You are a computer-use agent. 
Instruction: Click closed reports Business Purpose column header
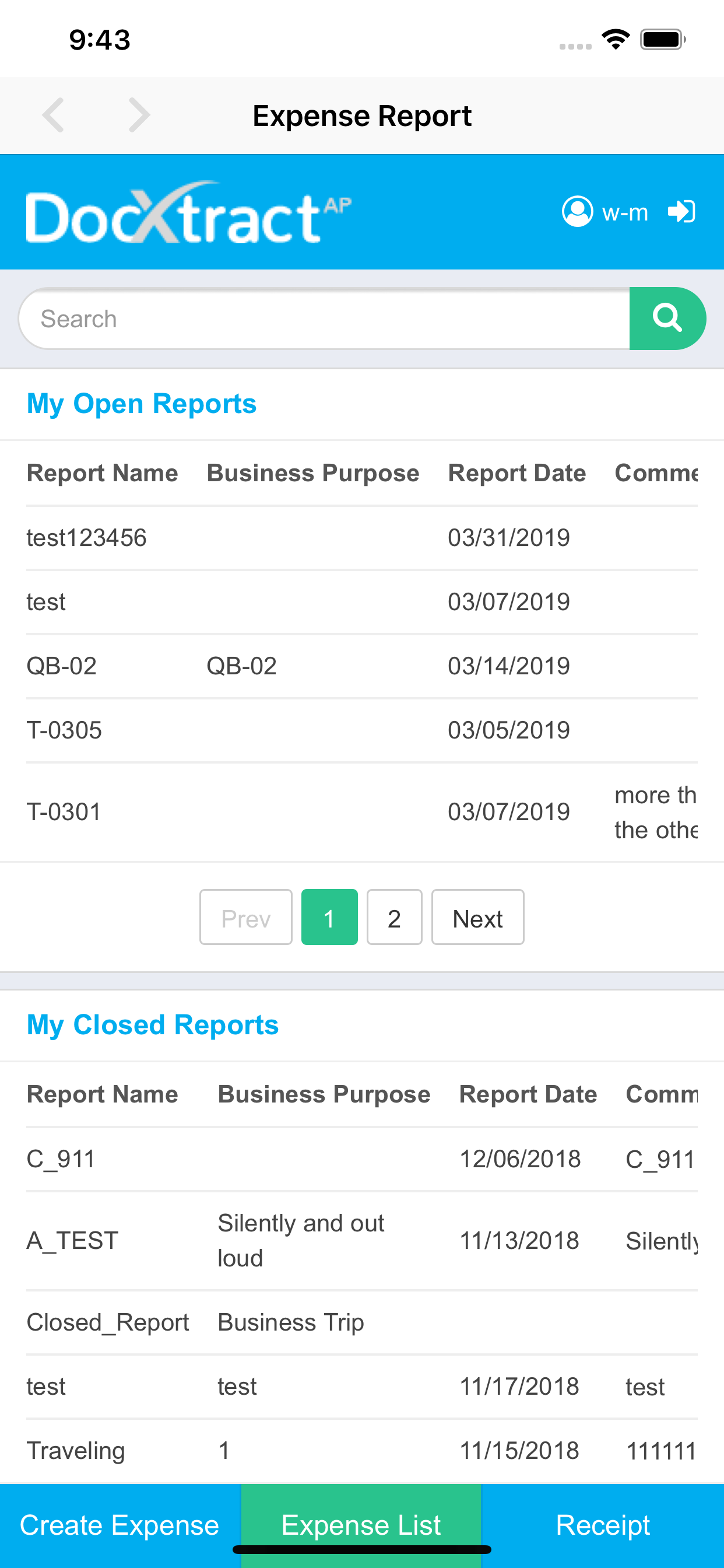pos(324,1094)
